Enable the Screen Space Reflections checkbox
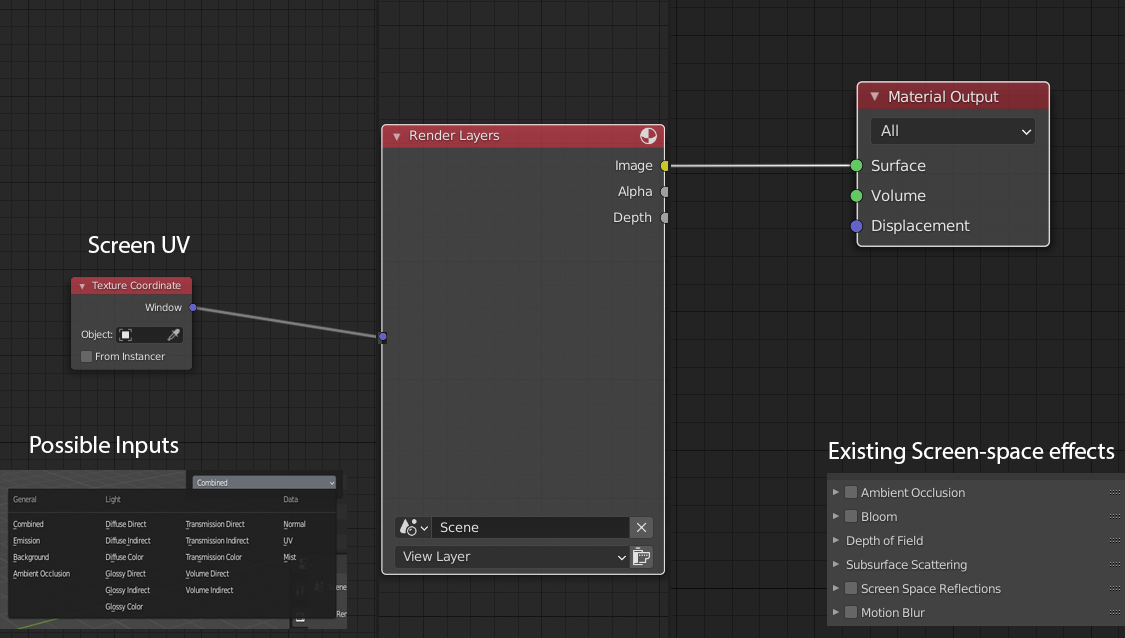 (x=851, y=588)
